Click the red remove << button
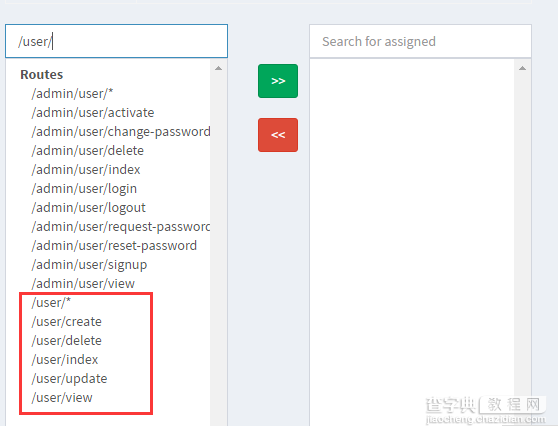The height and width of the screenshot is (426, 558). 278,135
